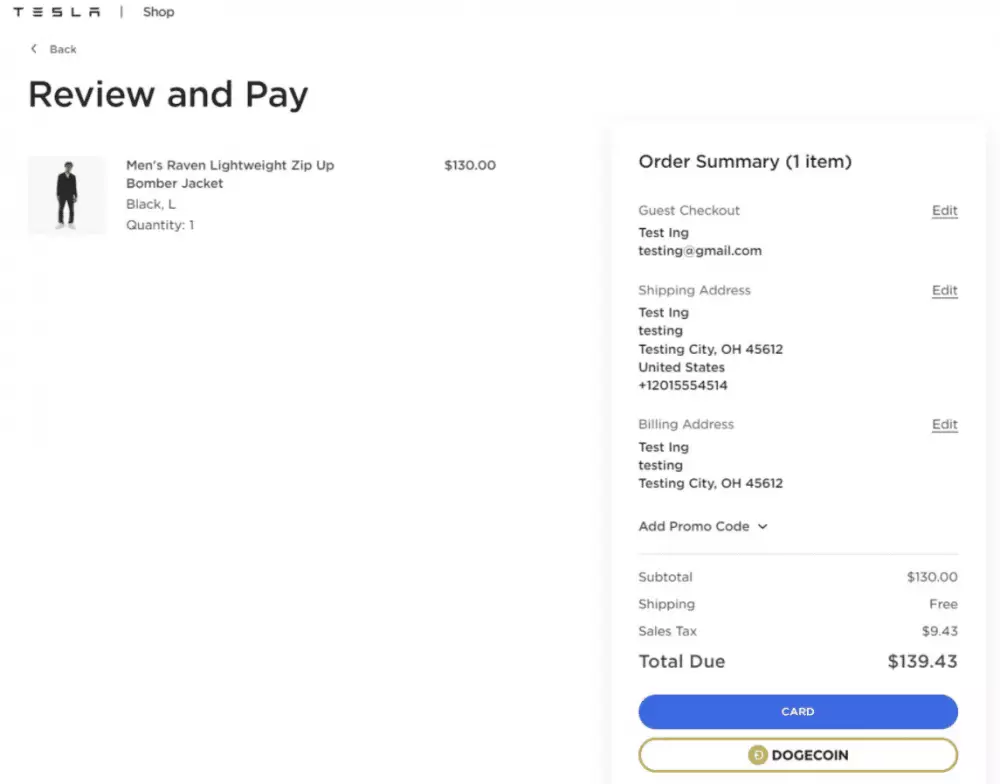1000x784 pixels.
Task: Click the Review and Pay heading
Action: (x=168, y=95)
